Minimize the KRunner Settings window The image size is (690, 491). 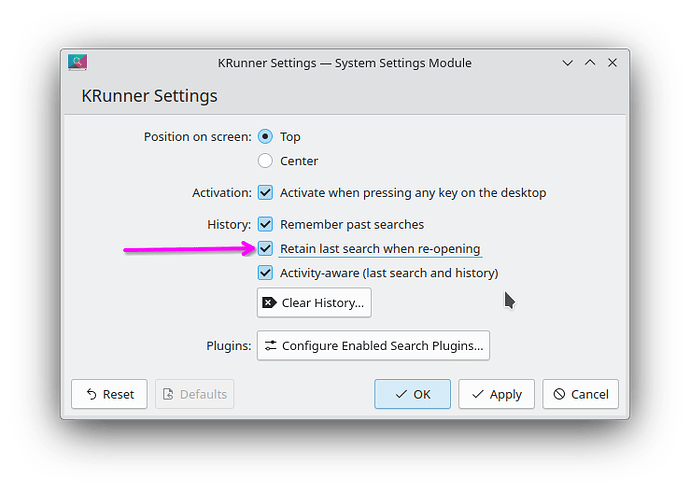click(568, 62)
